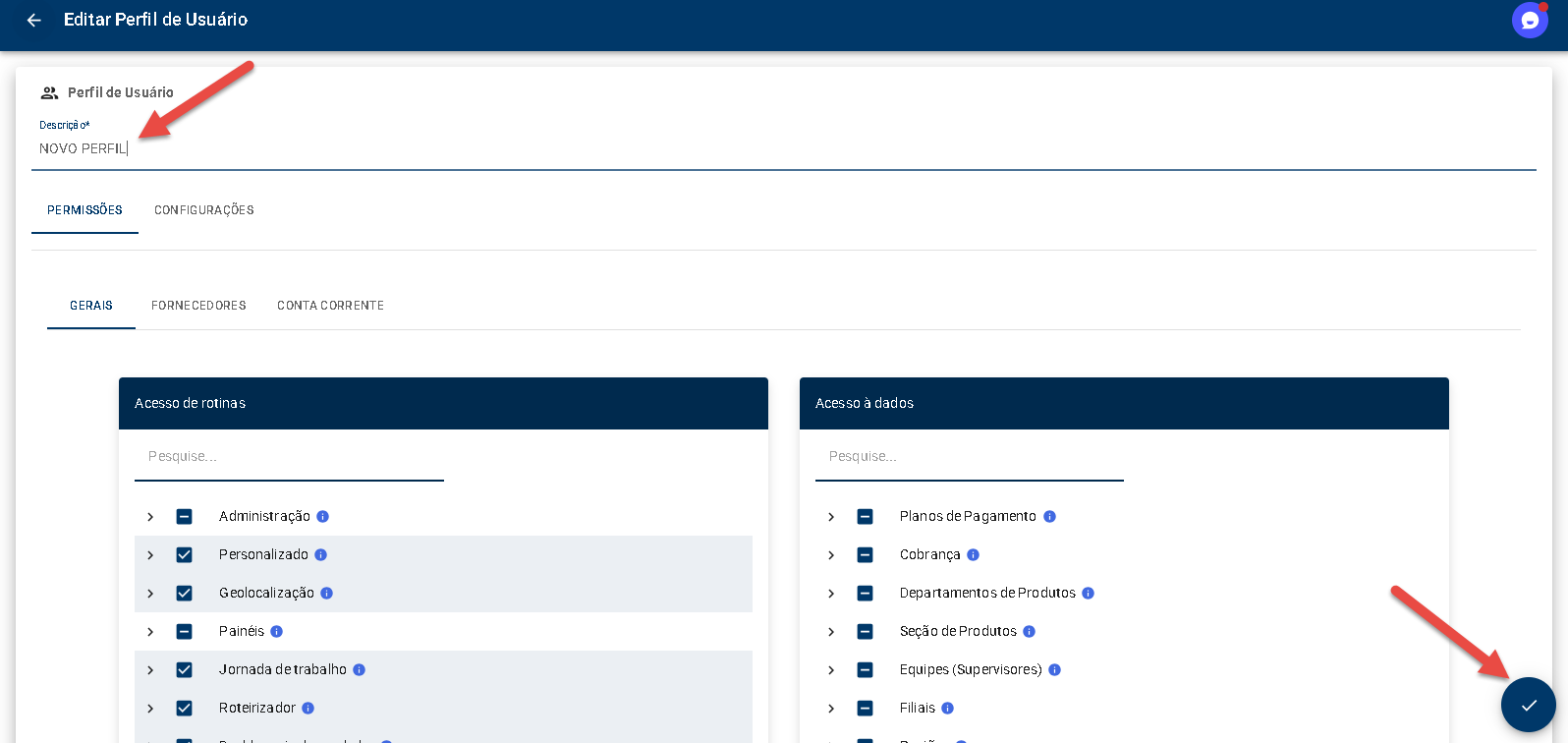Expand the Roteirizador tree node
1568x743 pixels.
tap(150, 708)
